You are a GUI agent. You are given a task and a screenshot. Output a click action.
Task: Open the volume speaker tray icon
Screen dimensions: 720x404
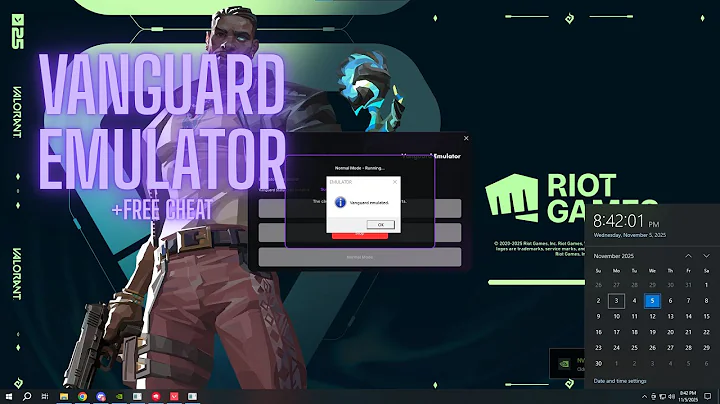tap(671, 397)
